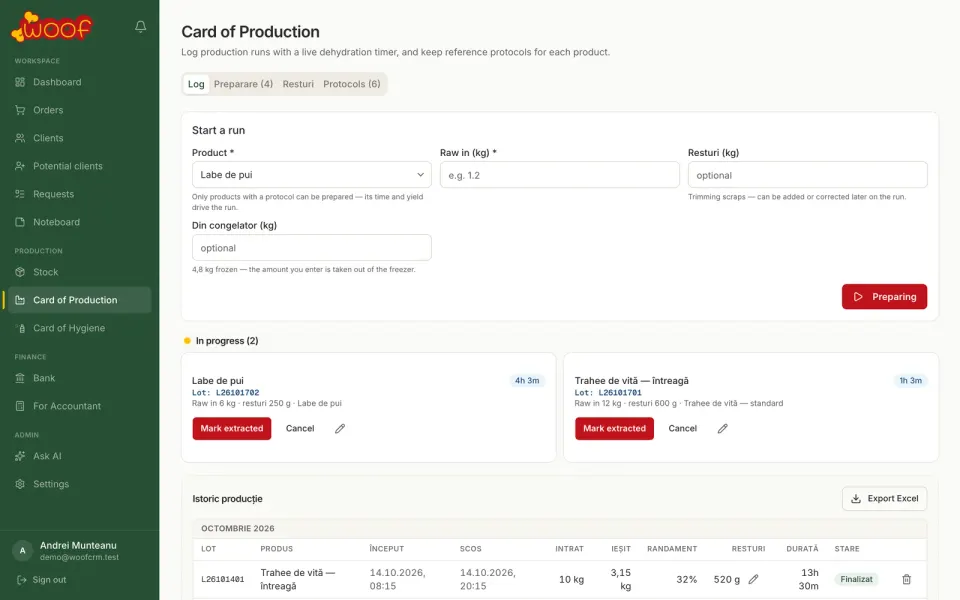Focus the Raw in (kg) field
Screen dimensions: 960x600
[x=560, y=175]
